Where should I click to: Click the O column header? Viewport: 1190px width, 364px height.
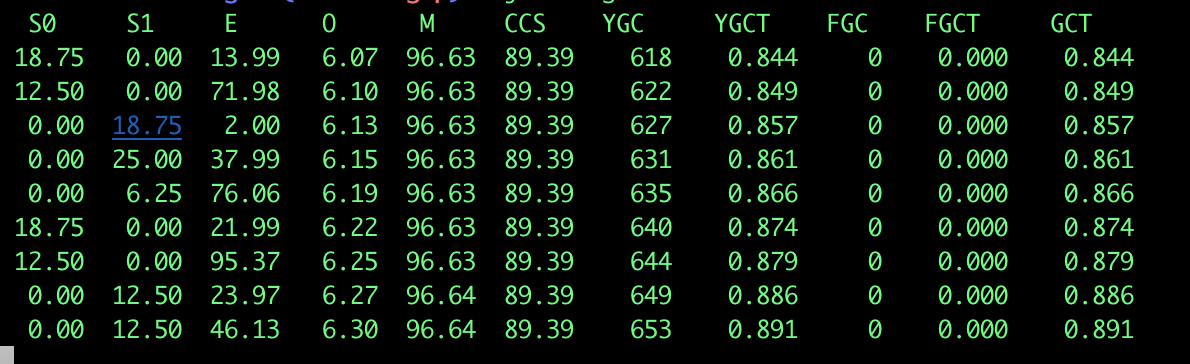click(x=329, y=24)
